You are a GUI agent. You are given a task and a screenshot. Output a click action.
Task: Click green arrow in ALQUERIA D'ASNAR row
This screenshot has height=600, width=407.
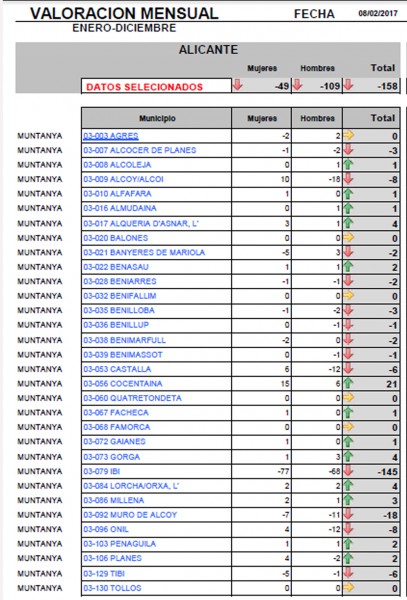tap(348, 222)
